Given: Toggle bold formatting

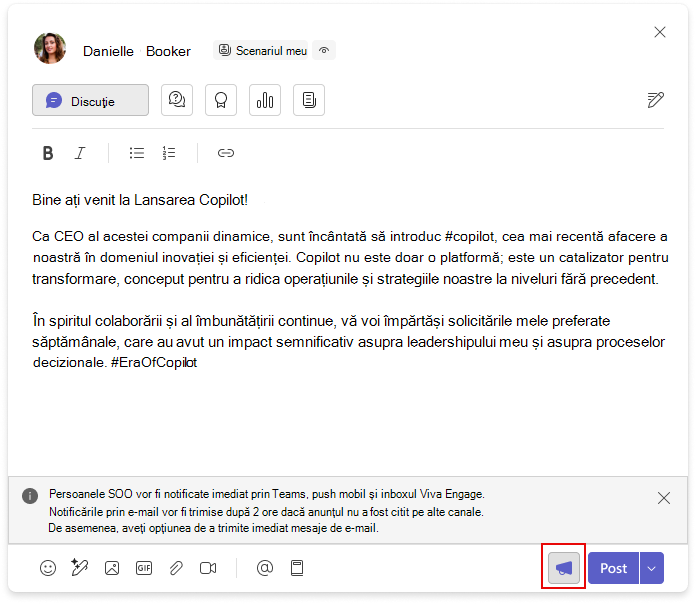Looking at the screenshot, I should click(x=48, y=153).
